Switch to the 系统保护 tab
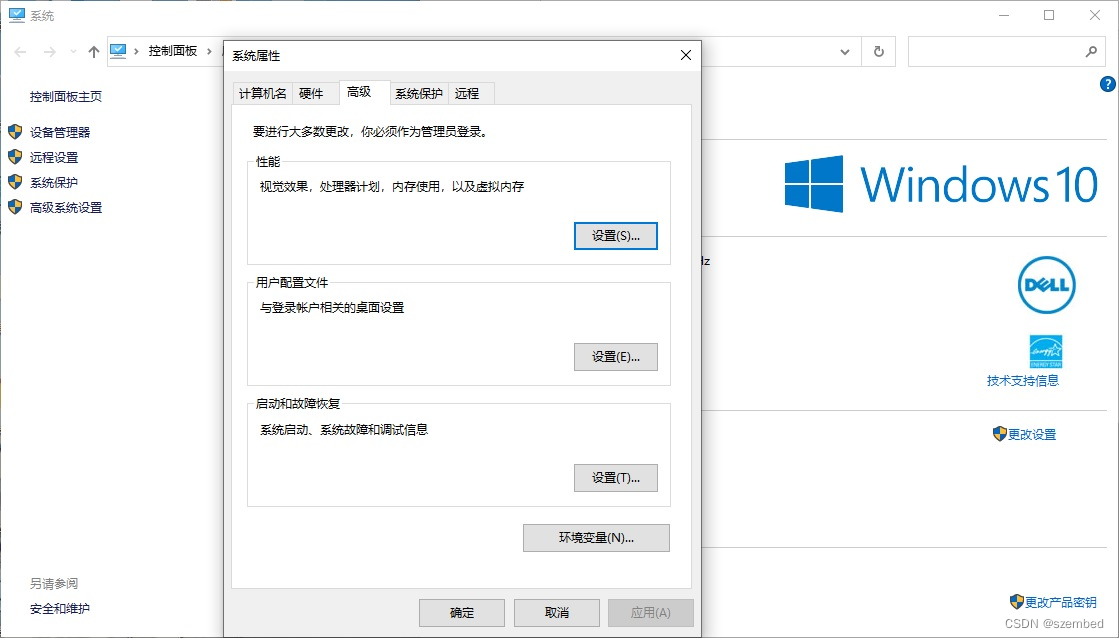 (x=419, y=93)
